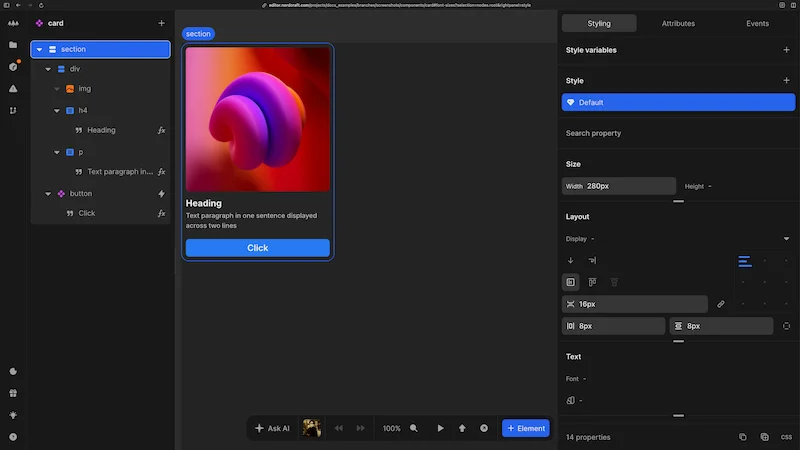
Task: Click the blue Click button in card preview
Action: tap(258, 247)
